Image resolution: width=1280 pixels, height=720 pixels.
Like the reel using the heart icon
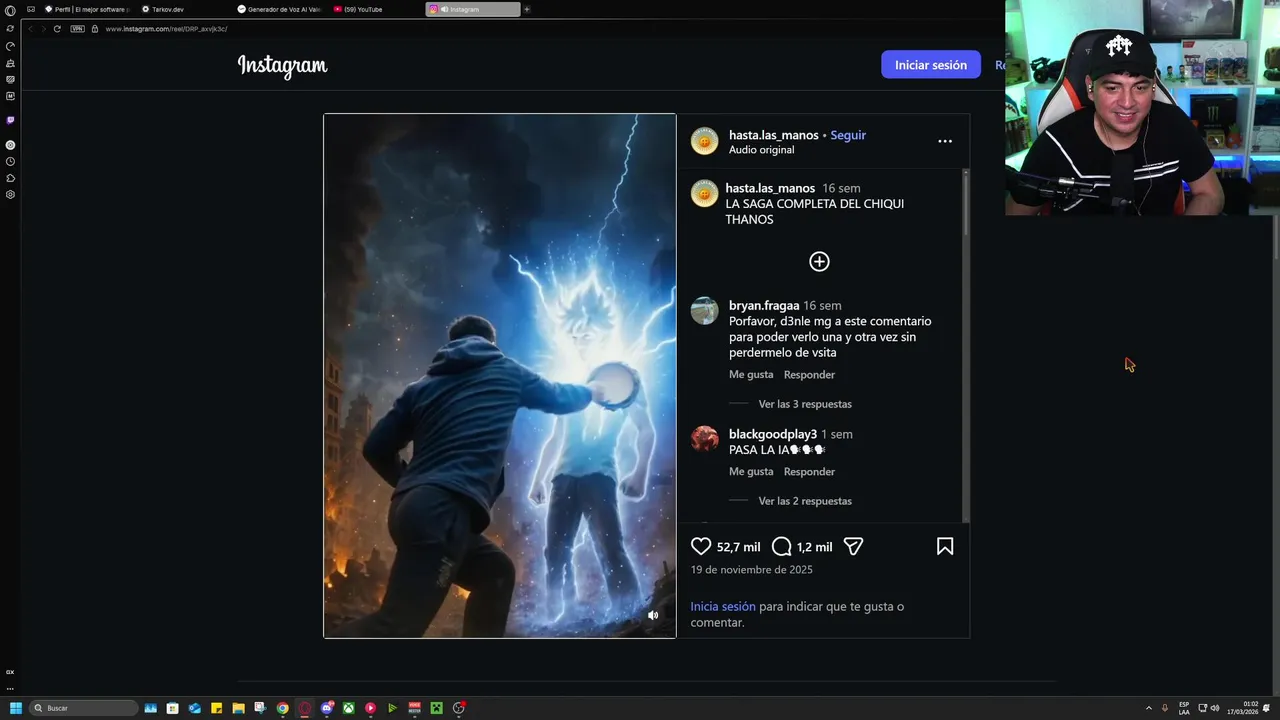click(701, 547)
